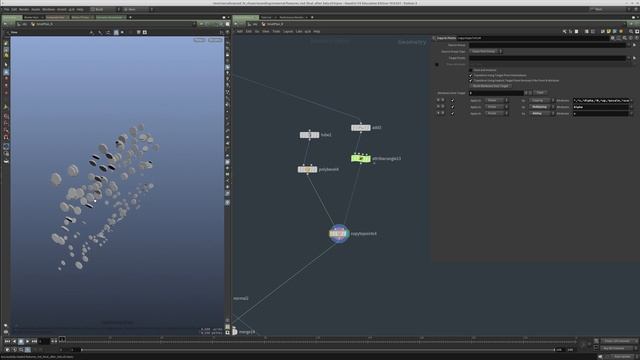Open the network editor Add menu
Image resolution: width=640 pixels, height=360 pixels.
pyautogui.click(x=240, y=31)
